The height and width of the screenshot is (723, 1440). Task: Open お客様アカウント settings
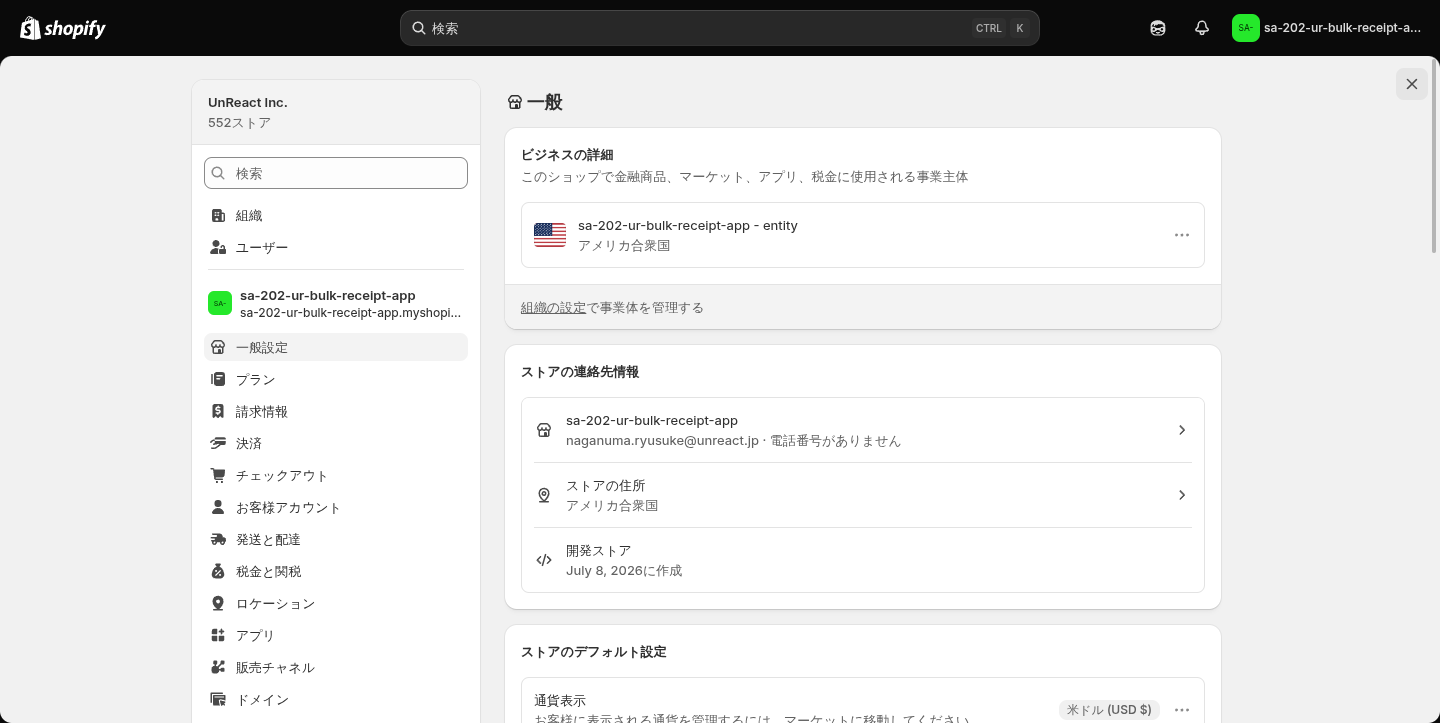(x=336, y=507)
